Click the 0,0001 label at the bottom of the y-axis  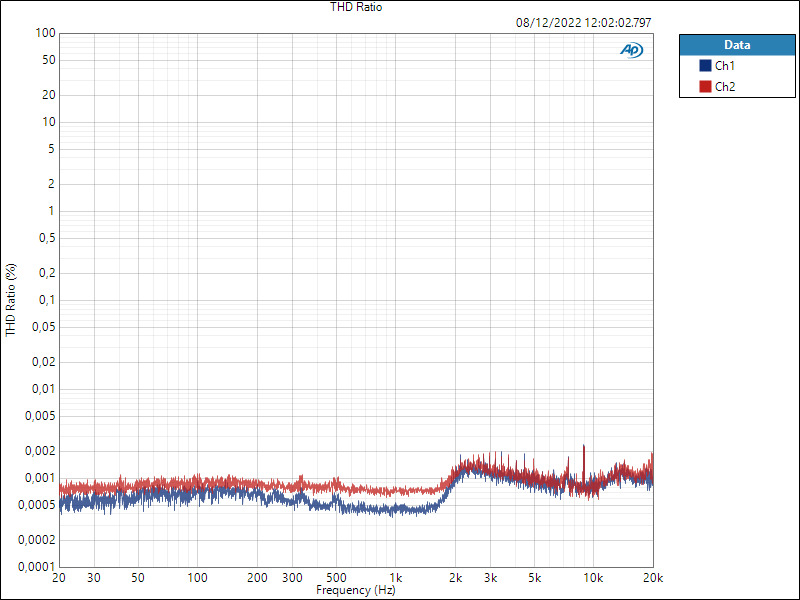[x=37, y=567]
